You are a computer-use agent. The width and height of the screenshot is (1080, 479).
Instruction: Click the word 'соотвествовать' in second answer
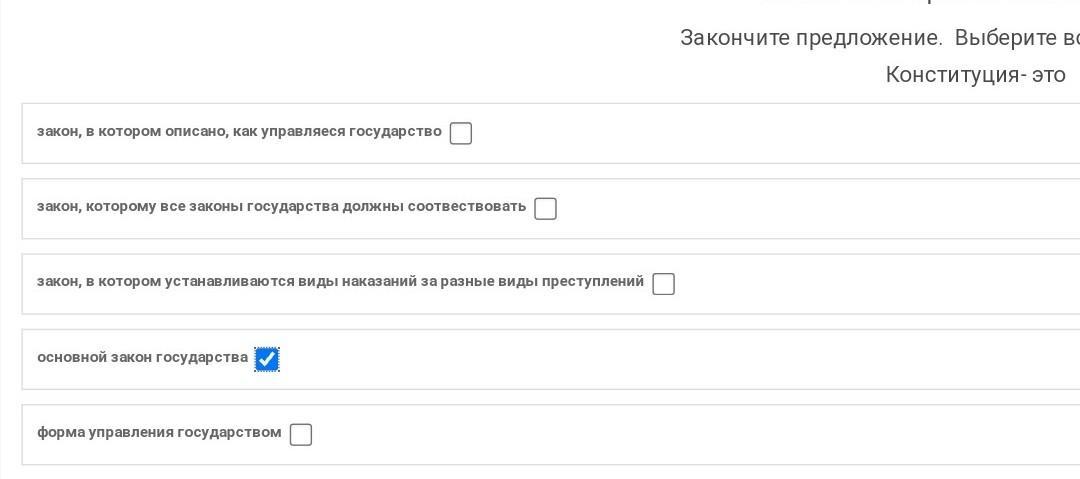point(468,207)
